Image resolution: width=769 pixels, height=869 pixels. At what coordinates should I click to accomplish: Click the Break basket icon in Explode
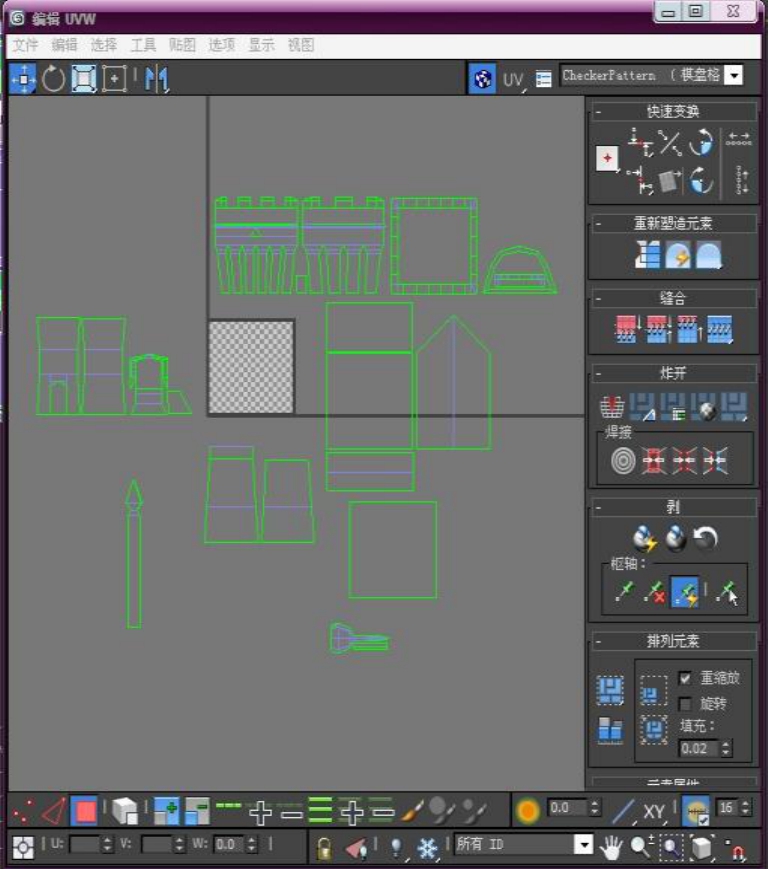point(612,407)
